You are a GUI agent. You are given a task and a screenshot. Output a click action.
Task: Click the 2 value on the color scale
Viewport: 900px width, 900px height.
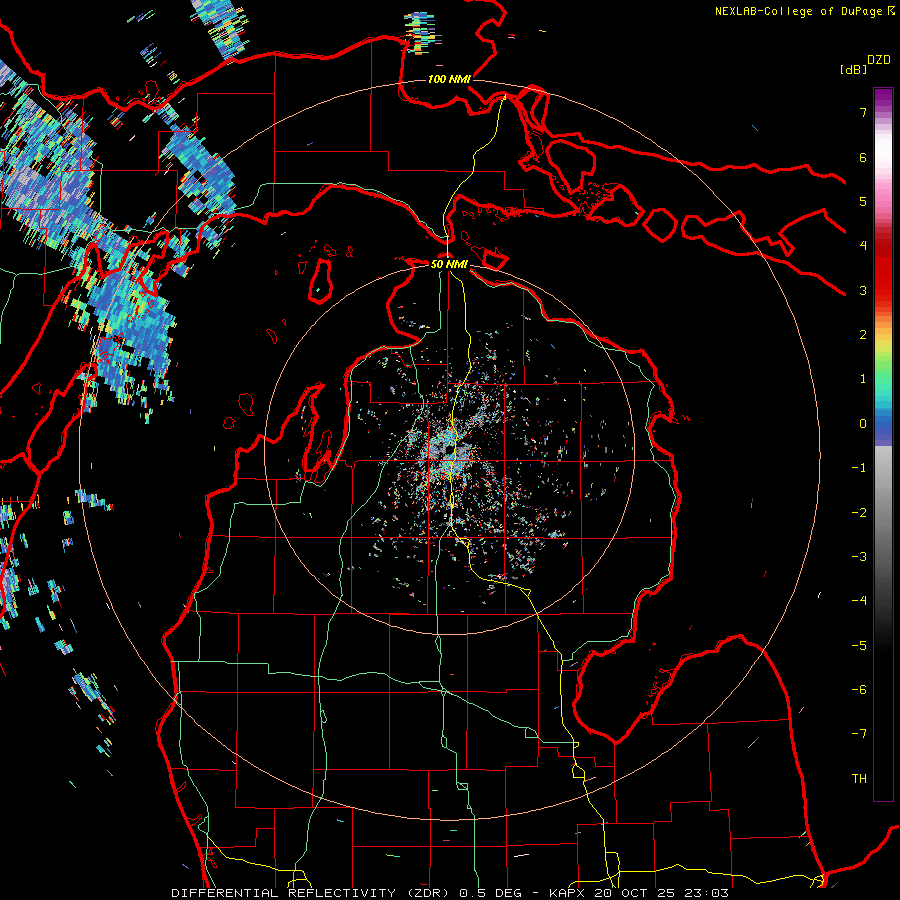(x=863, y=335)
